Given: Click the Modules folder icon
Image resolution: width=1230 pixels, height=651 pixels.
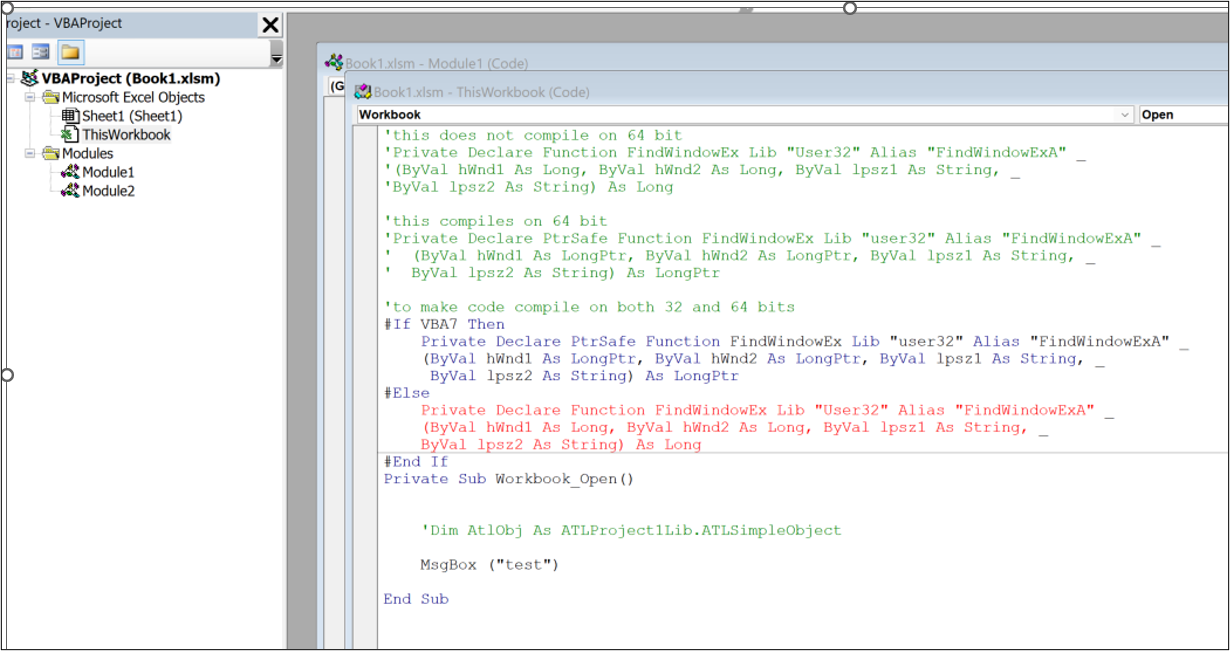Looking at the screenshot, I should click(x=51, y=153).
